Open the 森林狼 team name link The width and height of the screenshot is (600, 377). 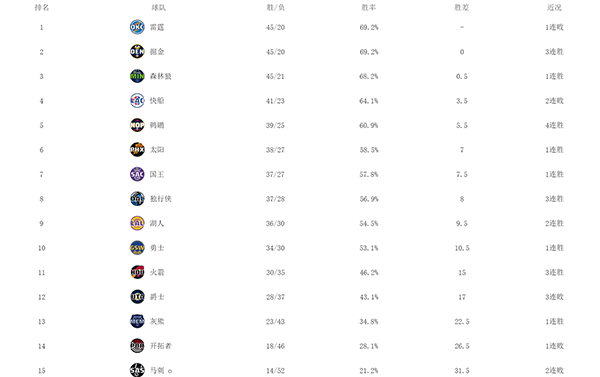[160, 76]
